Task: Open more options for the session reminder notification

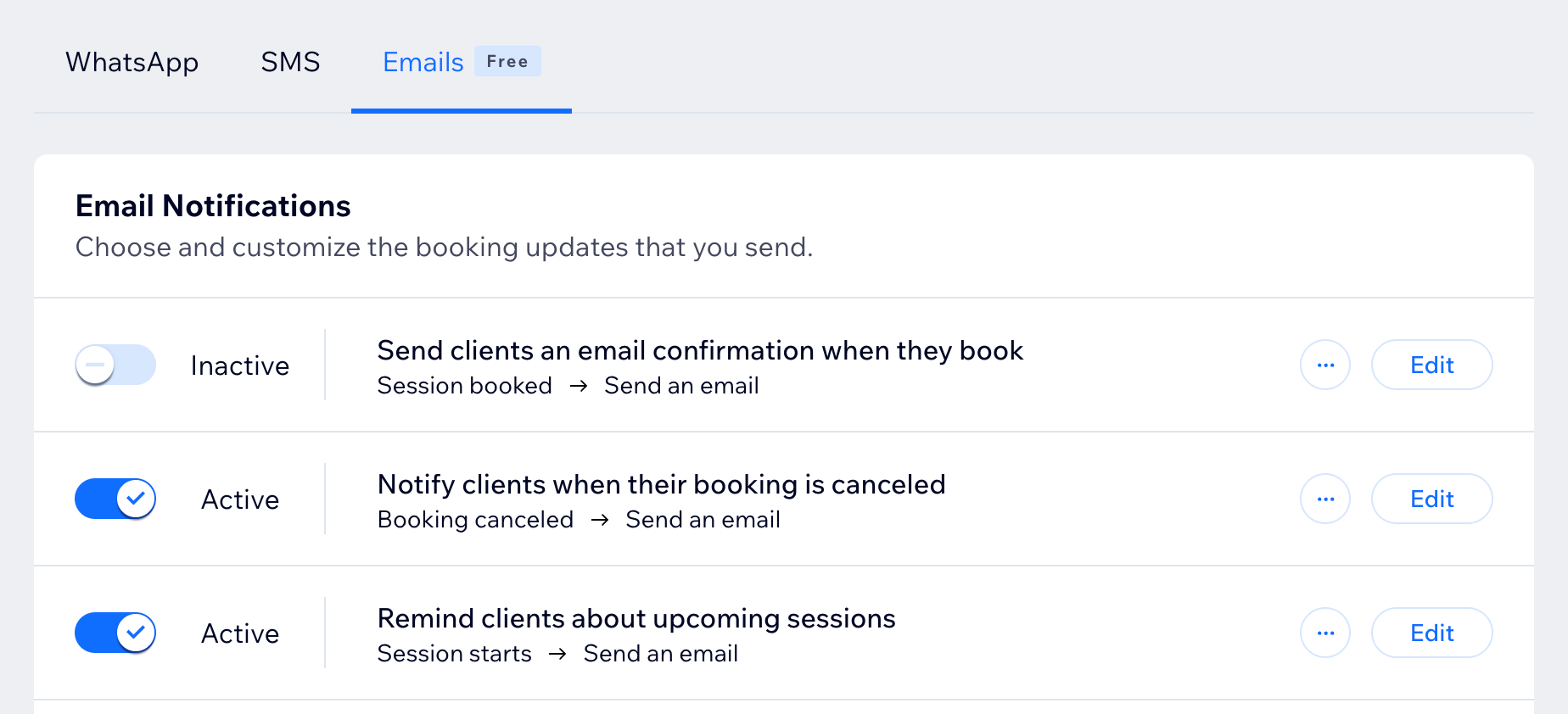Action: coord(1325,633)
